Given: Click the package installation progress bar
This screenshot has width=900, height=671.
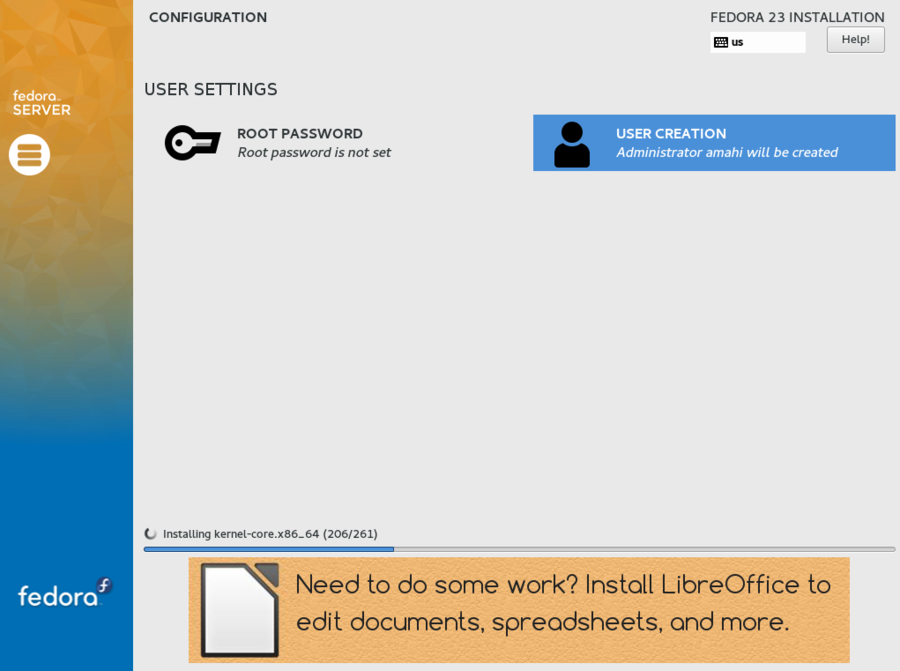Looking at the screenshot, I should tap(519, 549).
